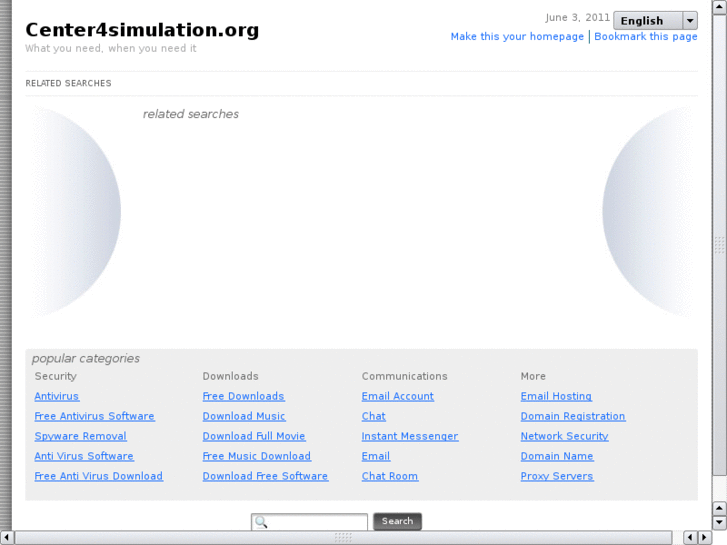The height and width of the screenshot is (545, 727).
Task: Click vertical scrollbar up arrow at top
Action: click(719, 6)
